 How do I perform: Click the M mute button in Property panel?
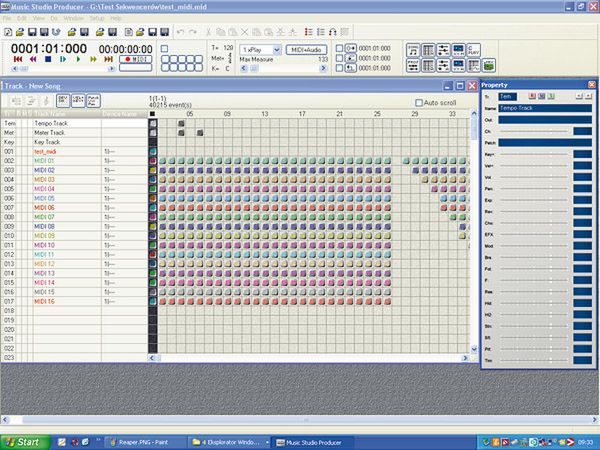[541, 96]
